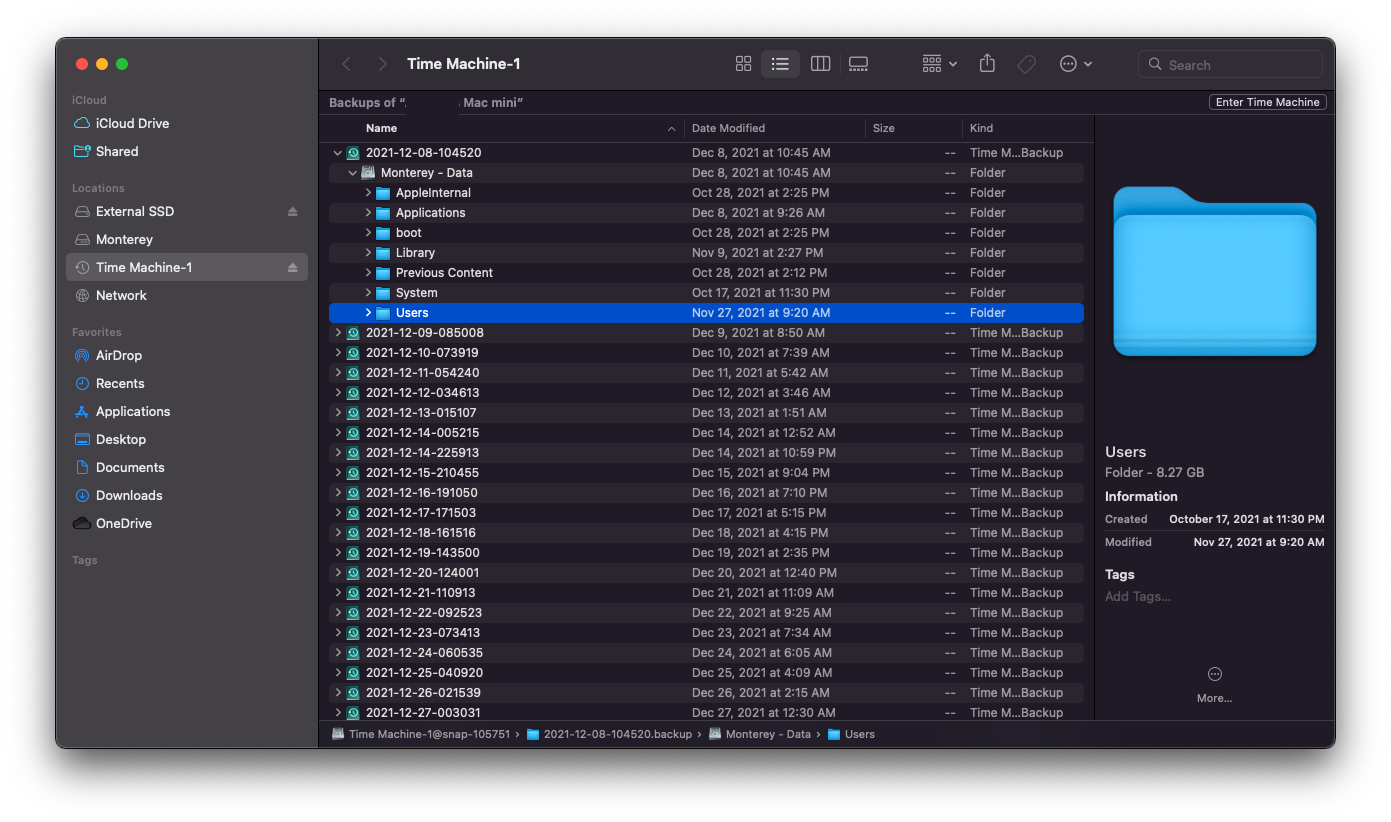Select the 2021-12-15-210455 backup icon
The image size is (1391, 822).
point(353,473)
